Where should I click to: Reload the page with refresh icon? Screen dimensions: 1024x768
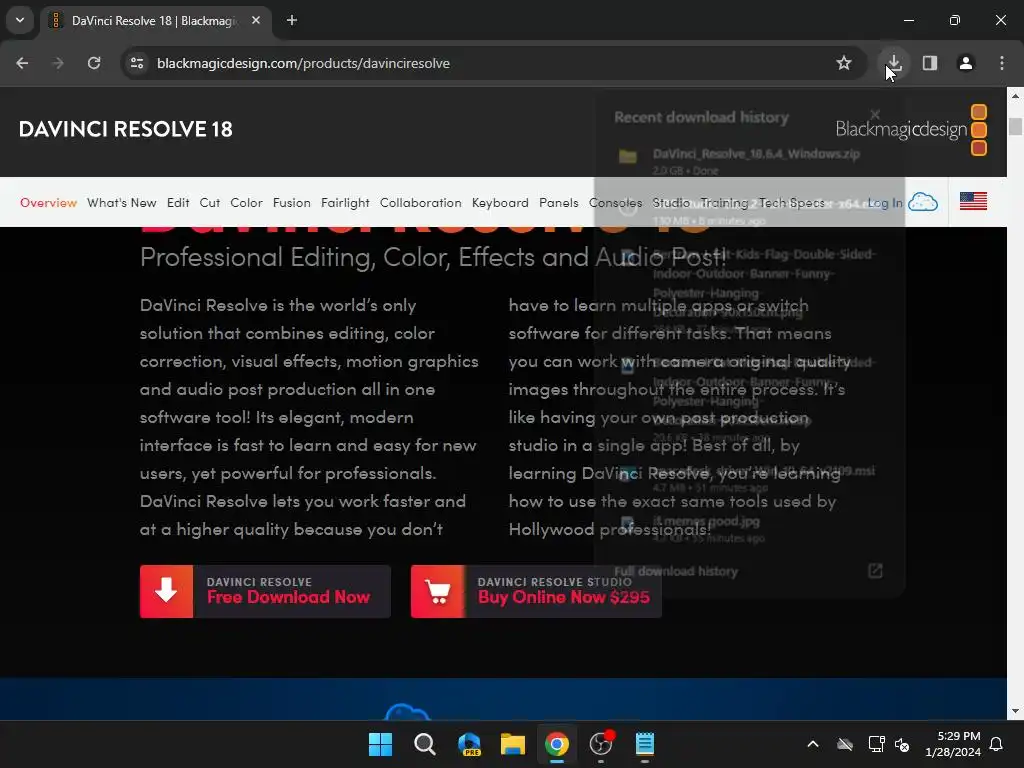pyautogui.click(x=94, y=63)
